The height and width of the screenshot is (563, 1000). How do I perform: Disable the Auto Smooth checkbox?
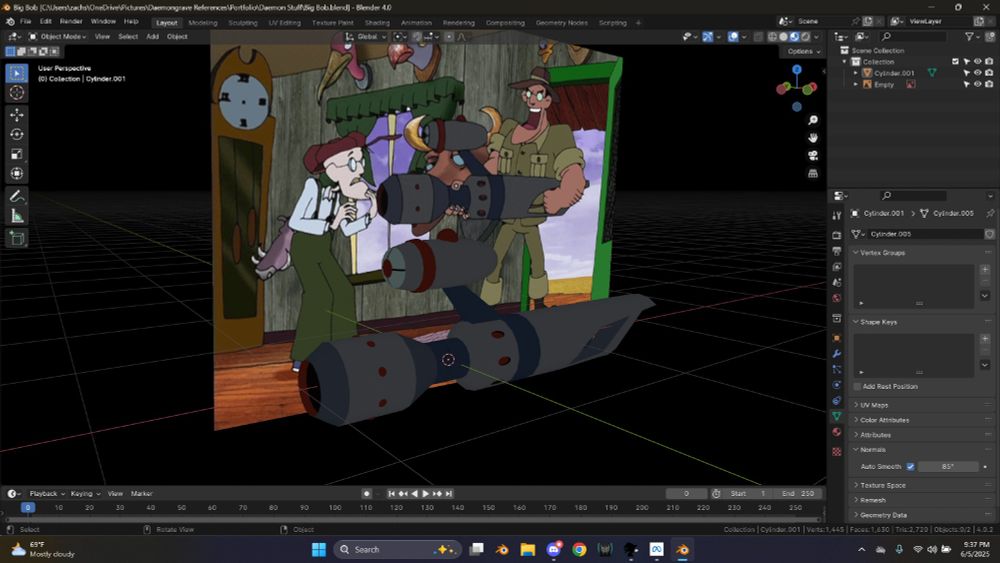[910, 467]
